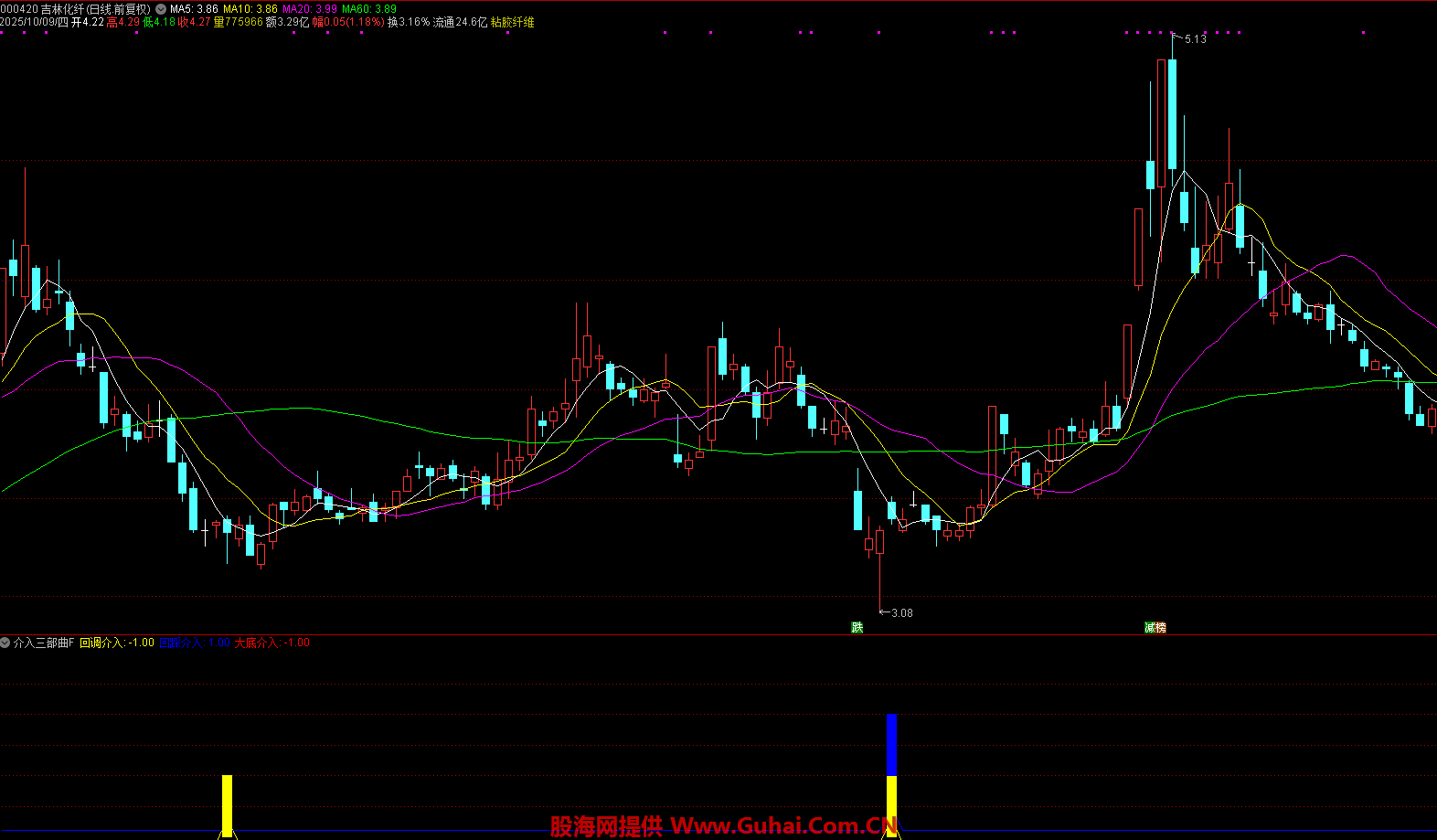Image resolution: width=1437 pixels, height=840 pixels.
Task: Click the 粘胶纤维 sector link
Action: (x=512, y=22)
